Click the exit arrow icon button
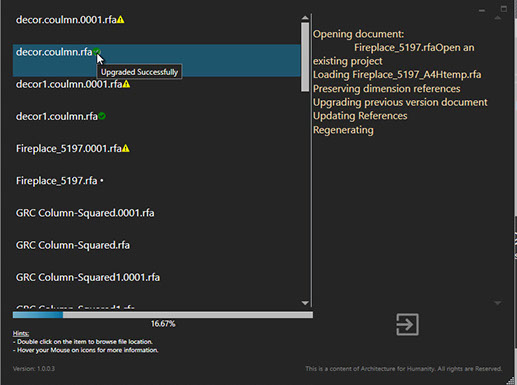 coord(407,324)
